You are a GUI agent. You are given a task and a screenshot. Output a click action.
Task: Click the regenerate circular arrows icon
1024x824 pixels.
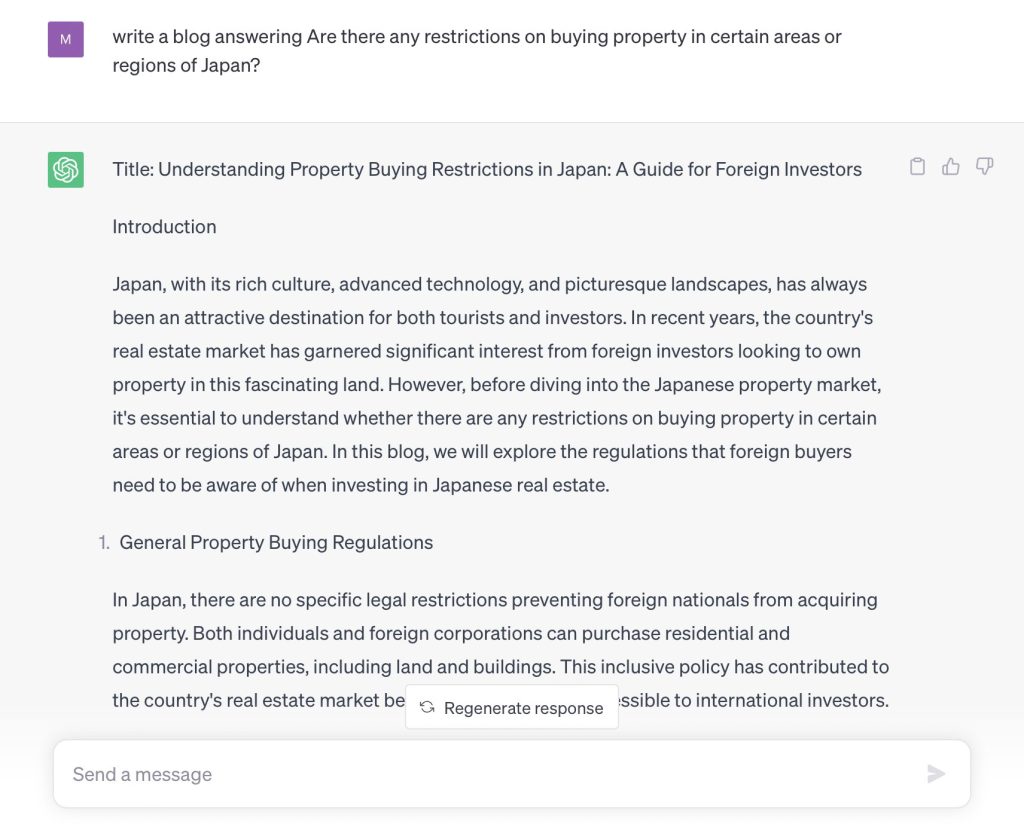click(427, 708)
